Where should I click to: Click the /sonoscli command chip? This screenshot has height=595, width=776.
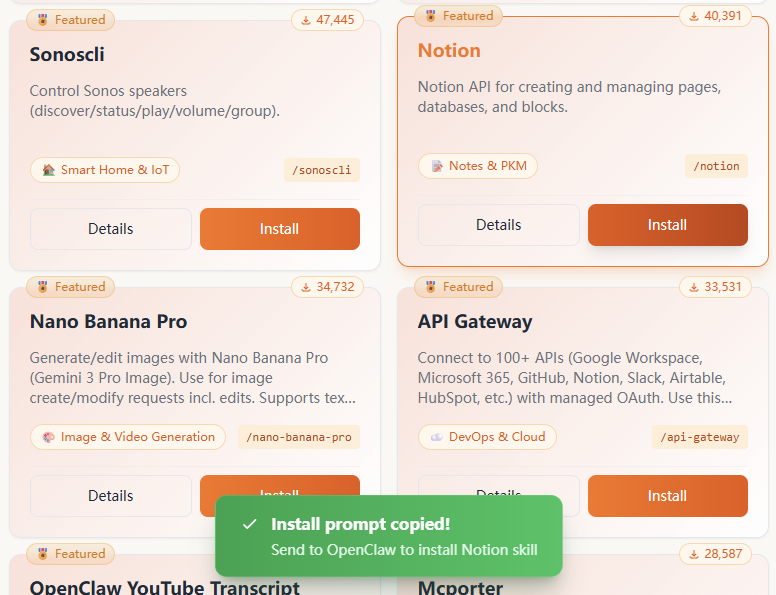(322, 170)
